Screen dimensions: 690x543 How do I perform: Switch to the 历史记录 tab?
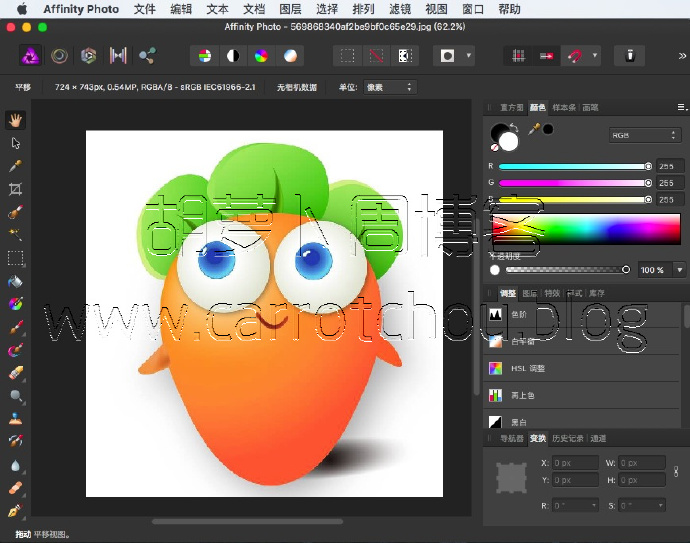pyautogui.click(x=567, y=438)
